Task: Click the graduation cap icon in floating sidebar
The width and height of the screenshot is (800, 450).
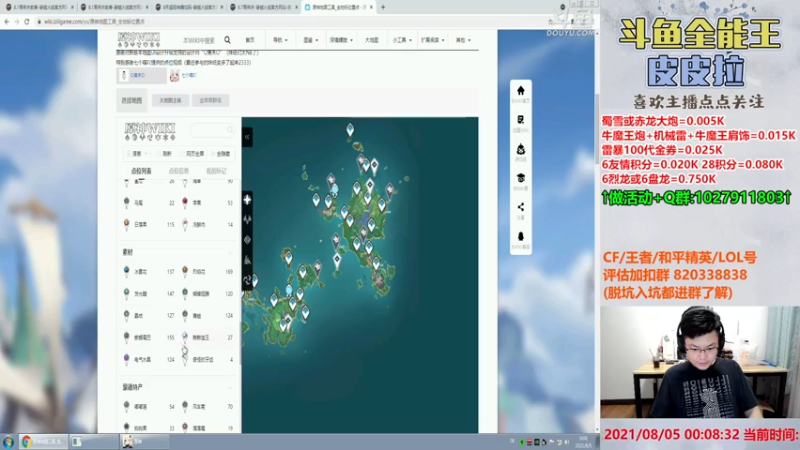Action: (520, 178)
